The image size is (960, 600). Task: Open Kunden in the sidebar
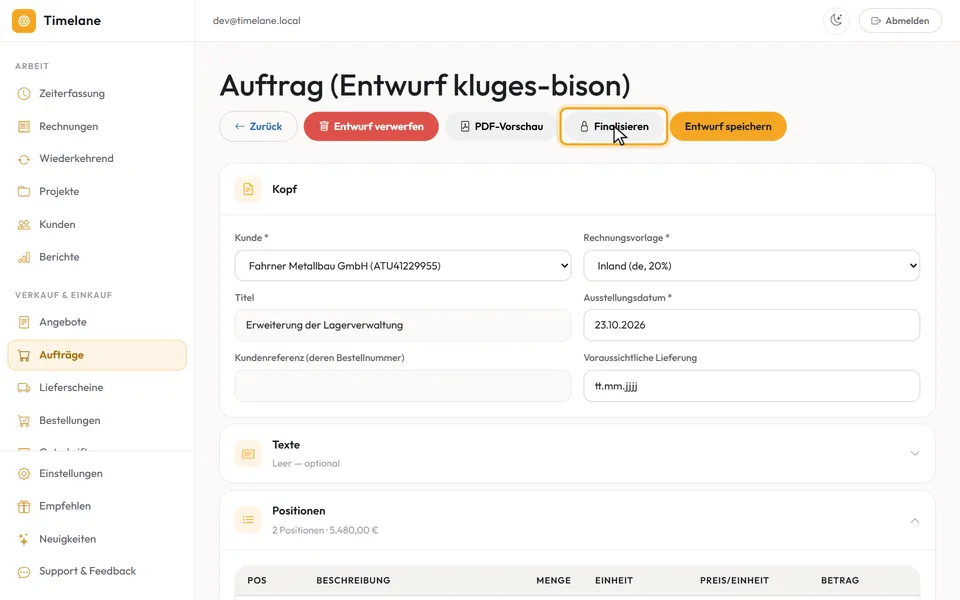point(97,224)
